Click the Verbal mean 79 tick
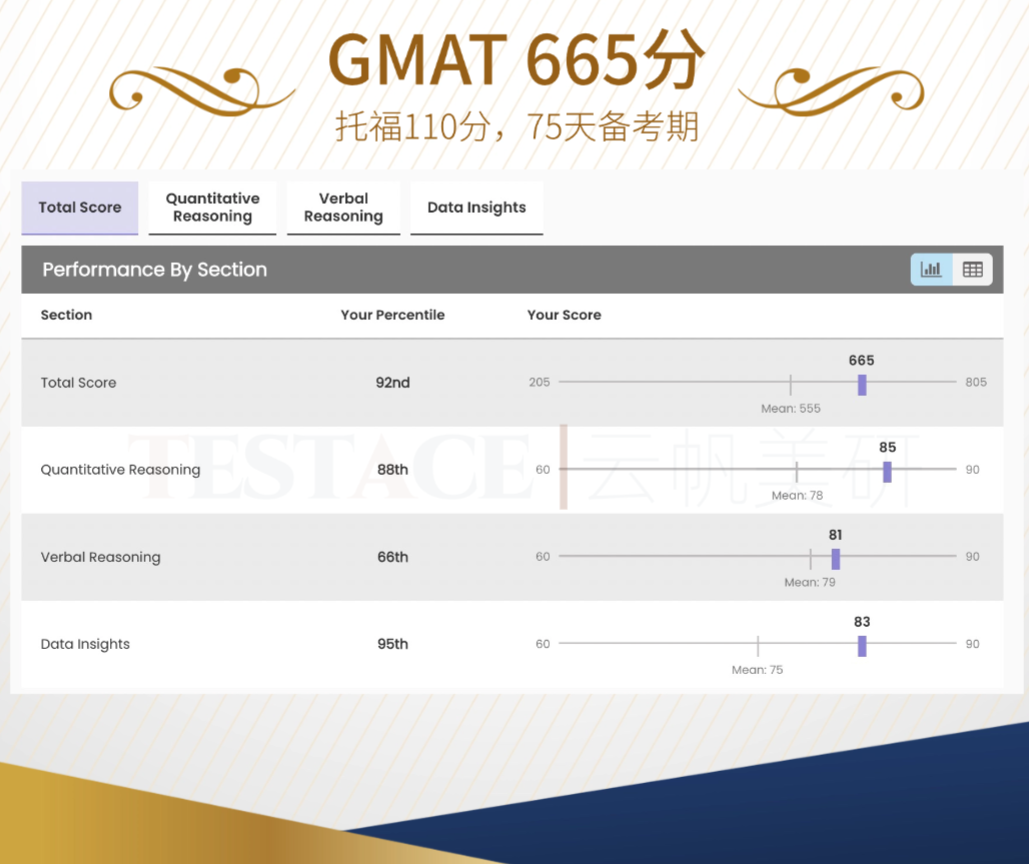This screenshot has width=1029, height=864. [810, 559]
